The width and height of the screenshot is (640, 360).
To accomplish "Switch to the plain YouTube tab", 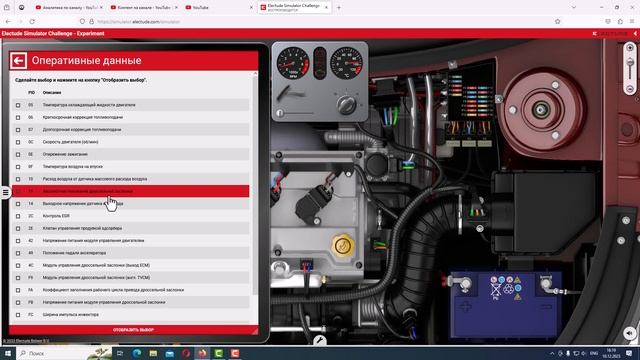I will pos(219,7).
